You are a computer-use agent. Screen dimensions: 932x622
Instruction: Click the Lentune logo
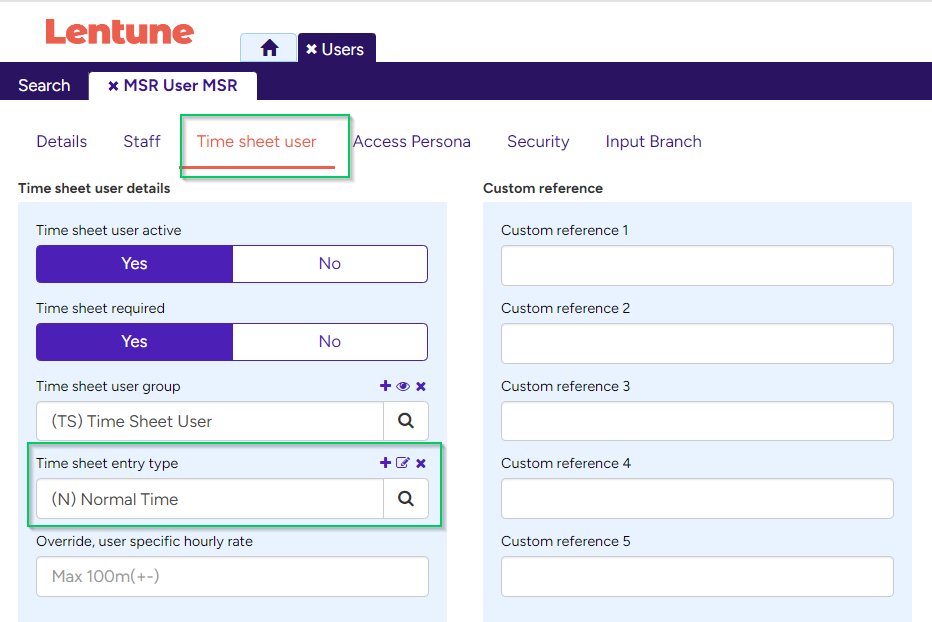click(119, 32)
